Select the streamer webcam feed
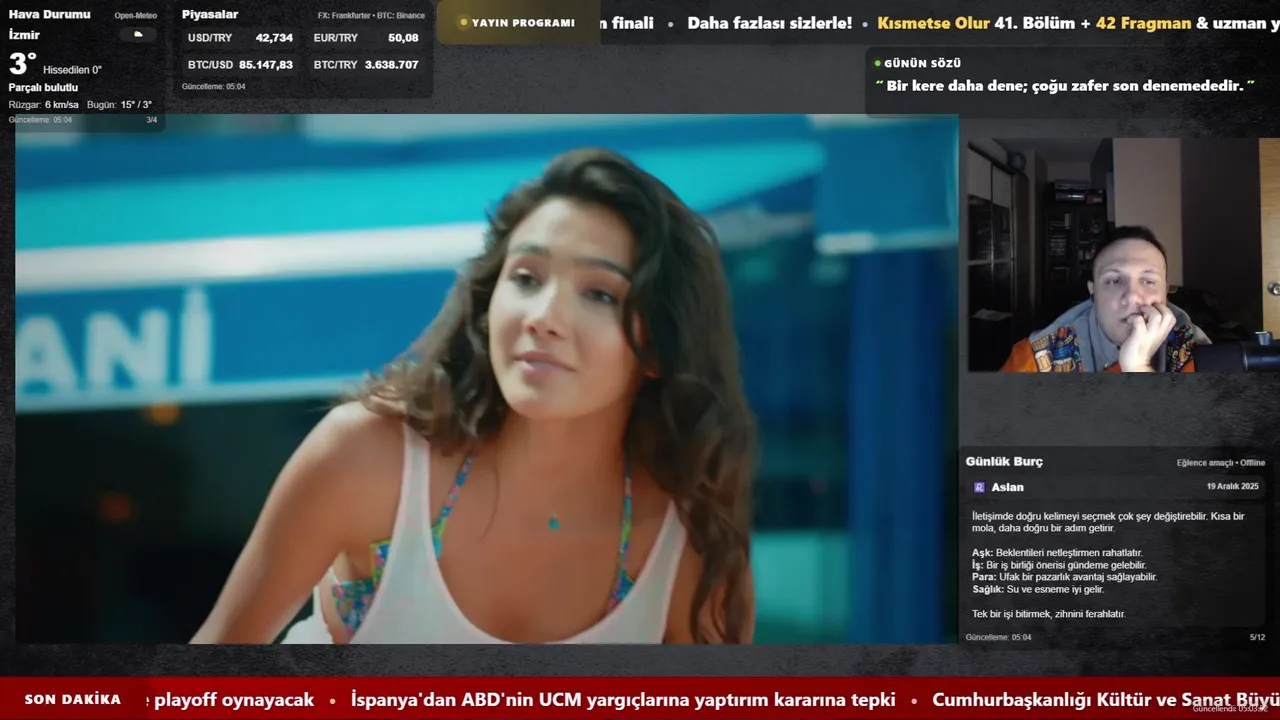Image resolution: width=1280 pixels, height=720 pixels. tap(1123, 255)
